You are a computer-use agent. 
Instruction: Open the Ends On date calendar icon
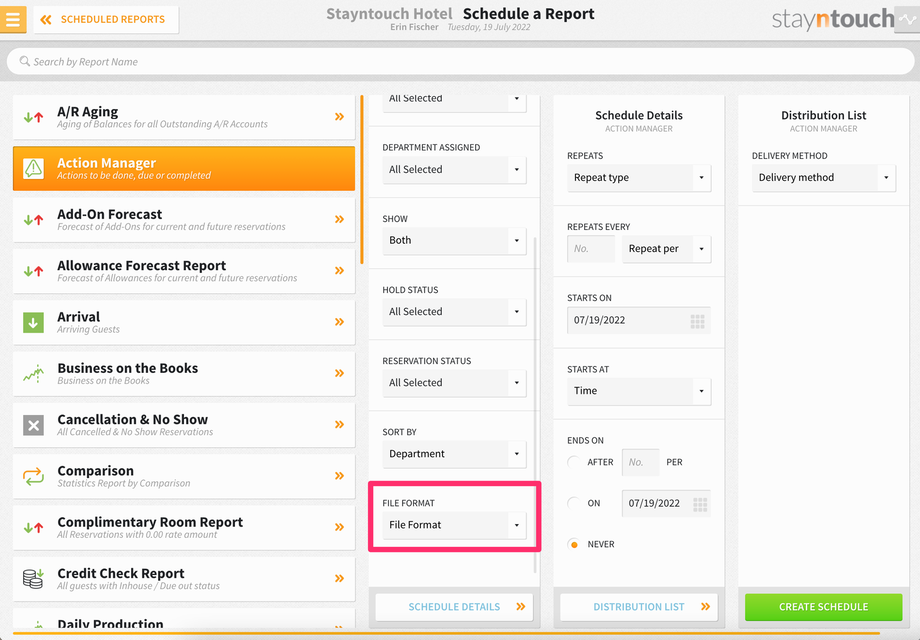(700, 504)
